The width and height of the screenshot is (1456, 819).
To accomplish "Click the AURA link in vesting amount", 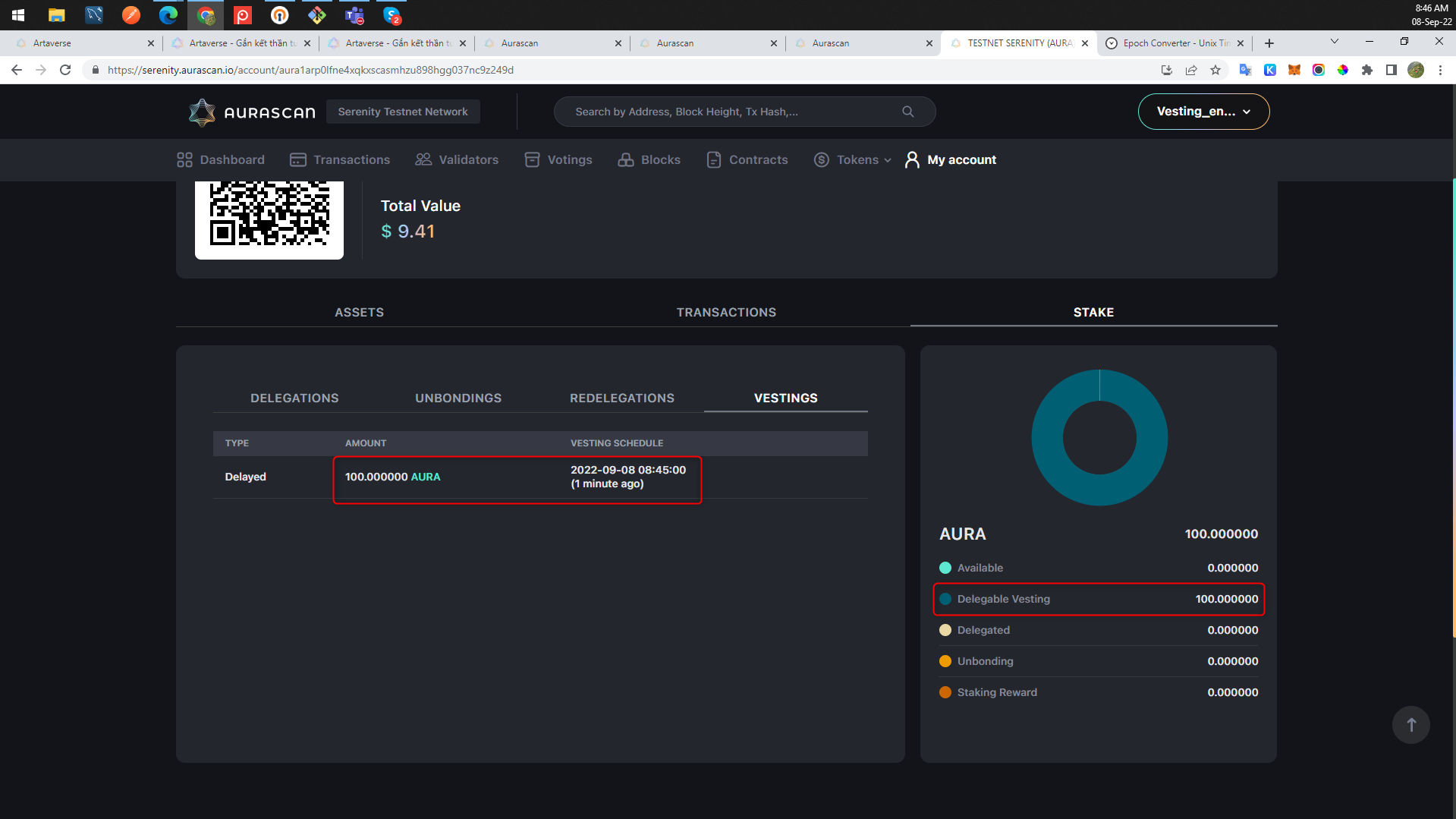I will point(426,477).
